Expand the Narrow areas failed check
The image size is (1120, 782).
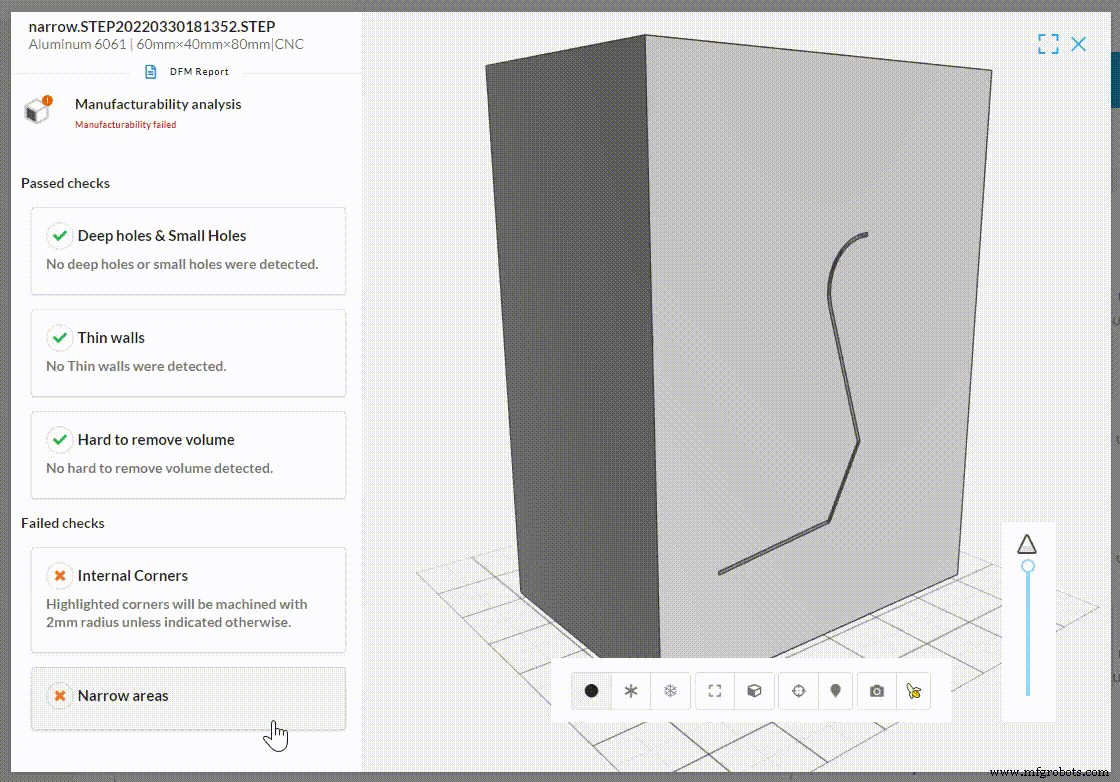click(188, 696)
